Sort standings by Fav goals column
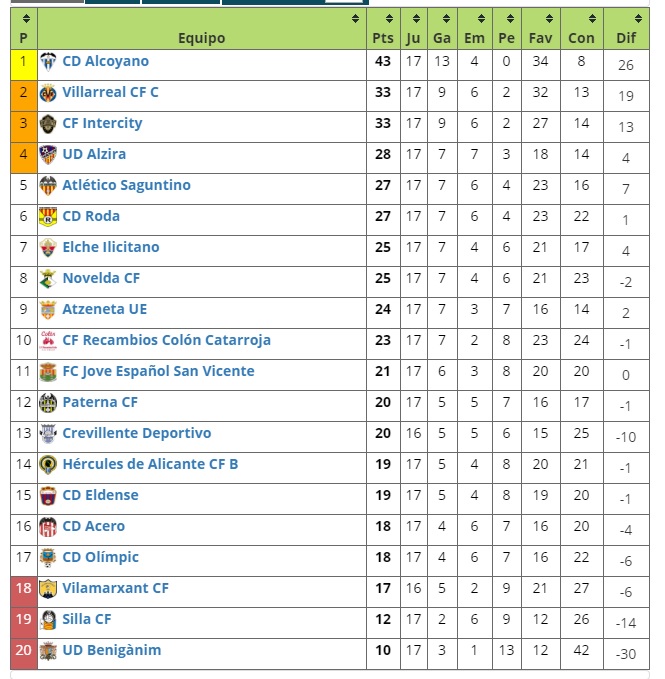 click(541, 29)
